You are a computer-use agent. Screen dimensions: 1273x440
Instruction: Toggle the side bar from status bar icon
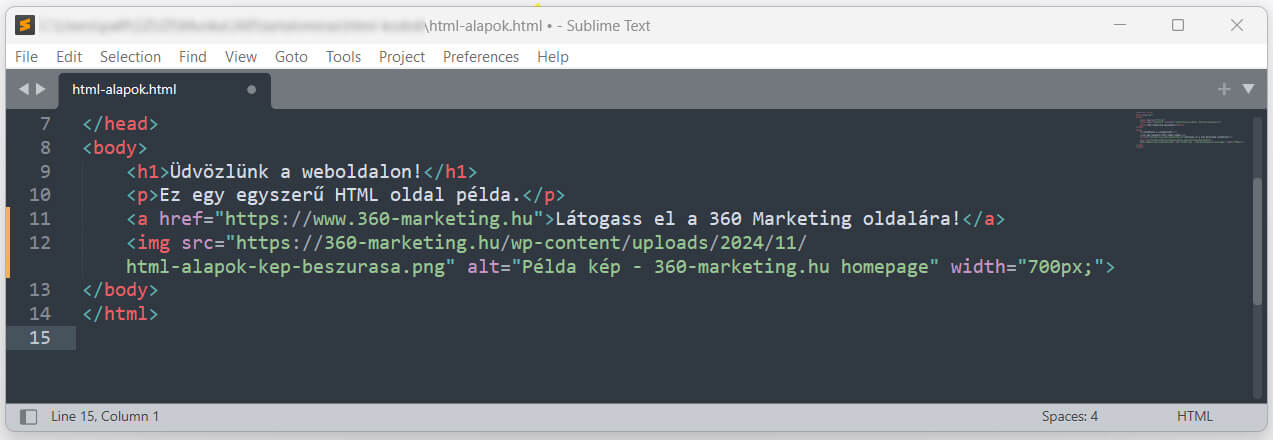pos(29,416)
